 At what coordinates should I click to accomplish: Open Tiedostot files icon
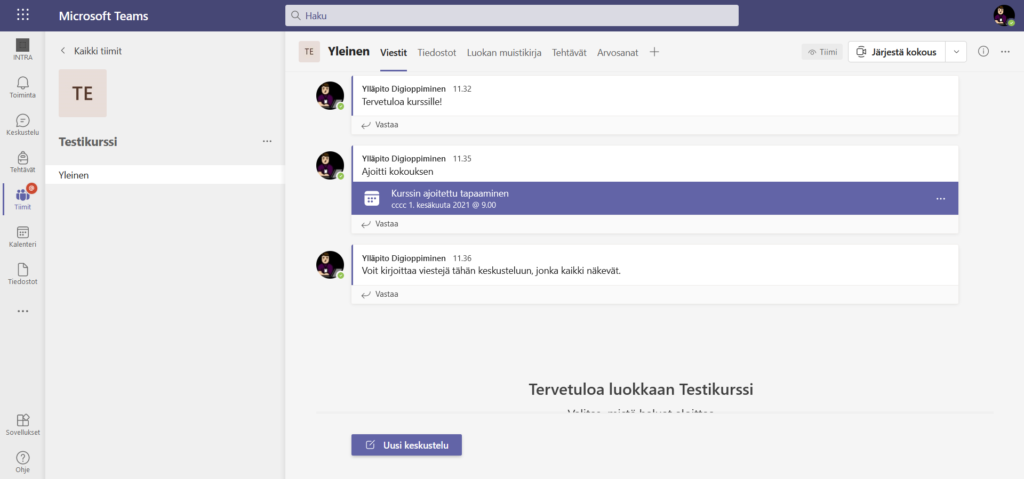(23, 274)
